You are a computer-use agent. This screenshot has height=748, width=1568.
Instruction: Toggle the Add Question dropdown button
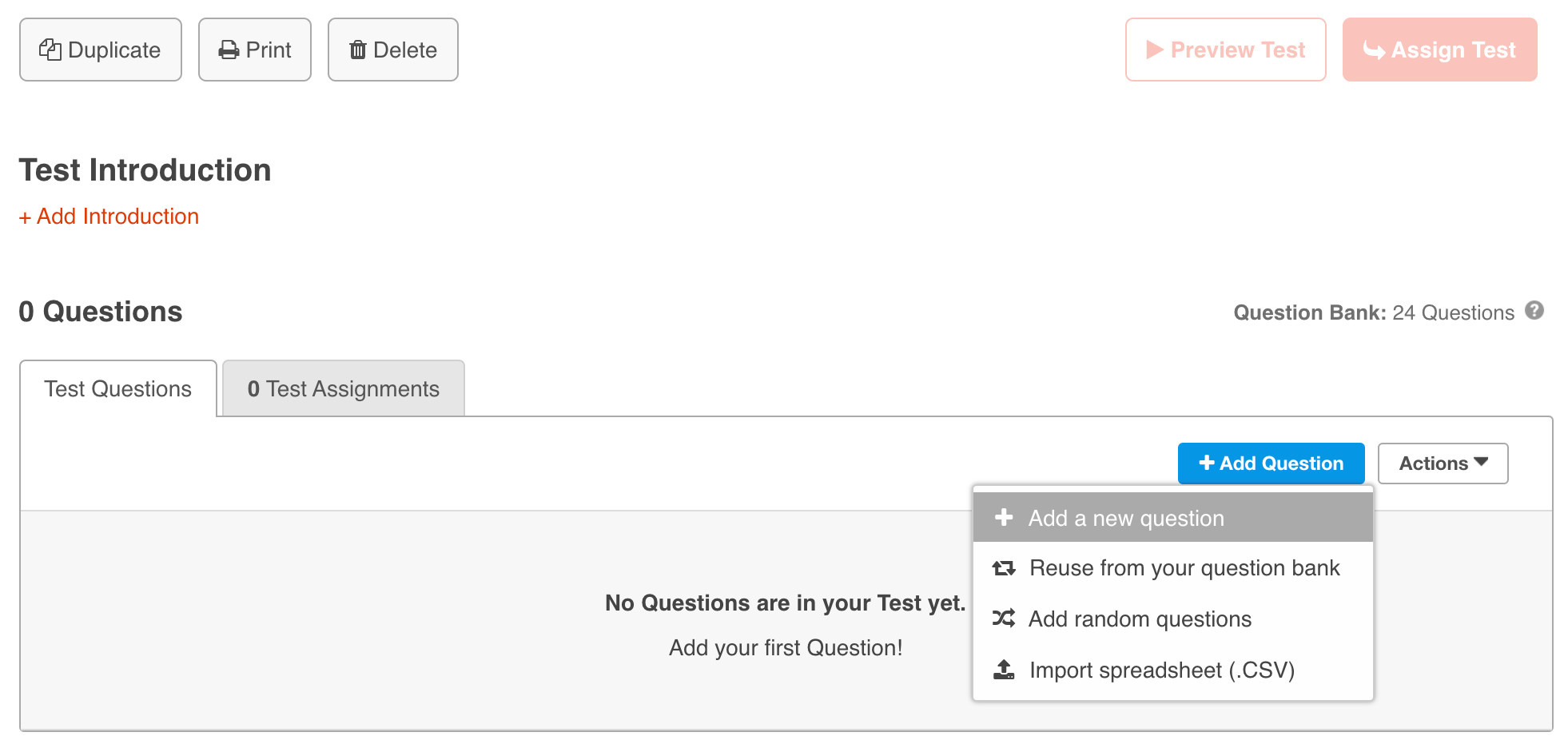pyautogui.click(x=1271, y=464)
